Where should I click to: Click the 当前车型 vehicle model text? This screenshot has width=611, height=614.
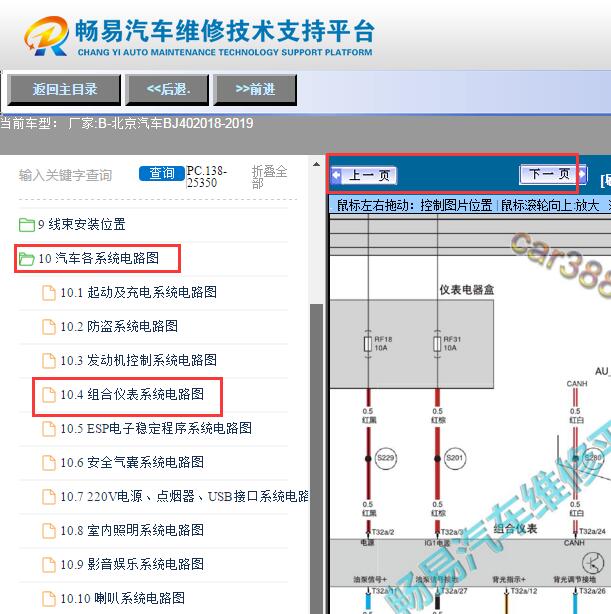[127, 124]
